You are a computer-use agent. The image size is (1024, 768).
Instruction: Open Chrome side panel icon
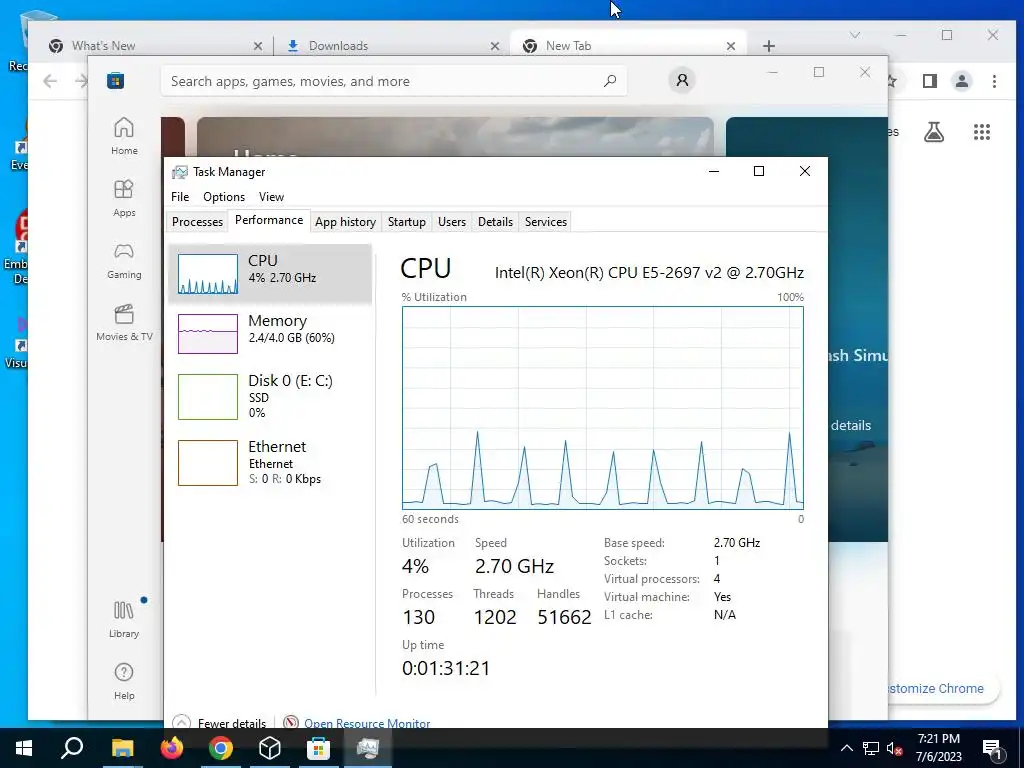point(929,81)
